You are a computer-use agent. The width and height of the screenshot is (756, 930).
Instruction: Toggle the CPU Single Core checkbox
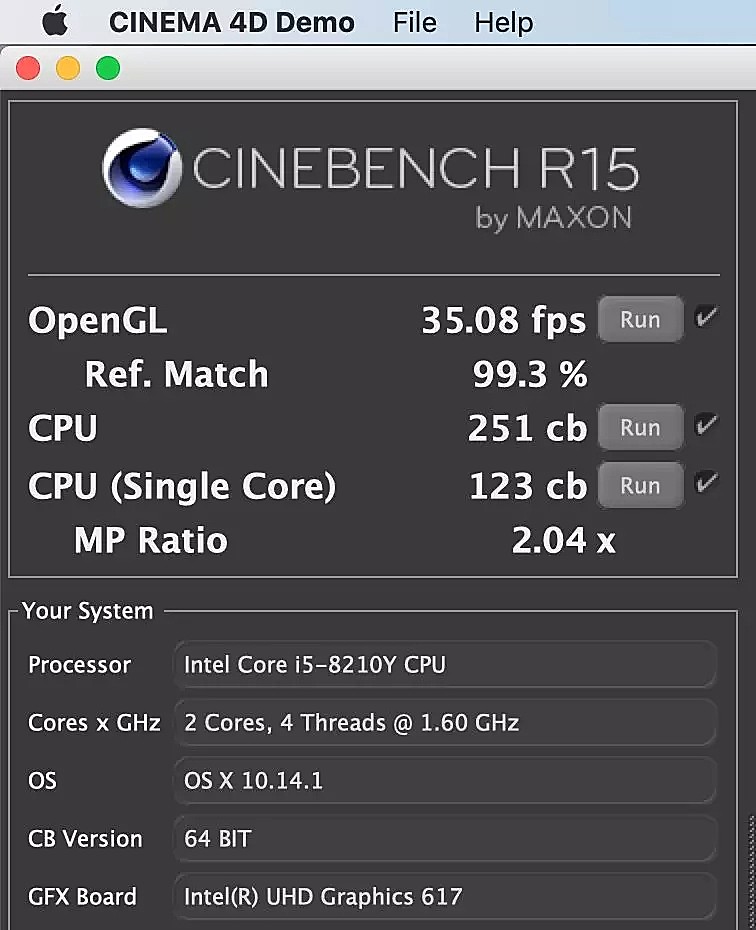(707, 485)
